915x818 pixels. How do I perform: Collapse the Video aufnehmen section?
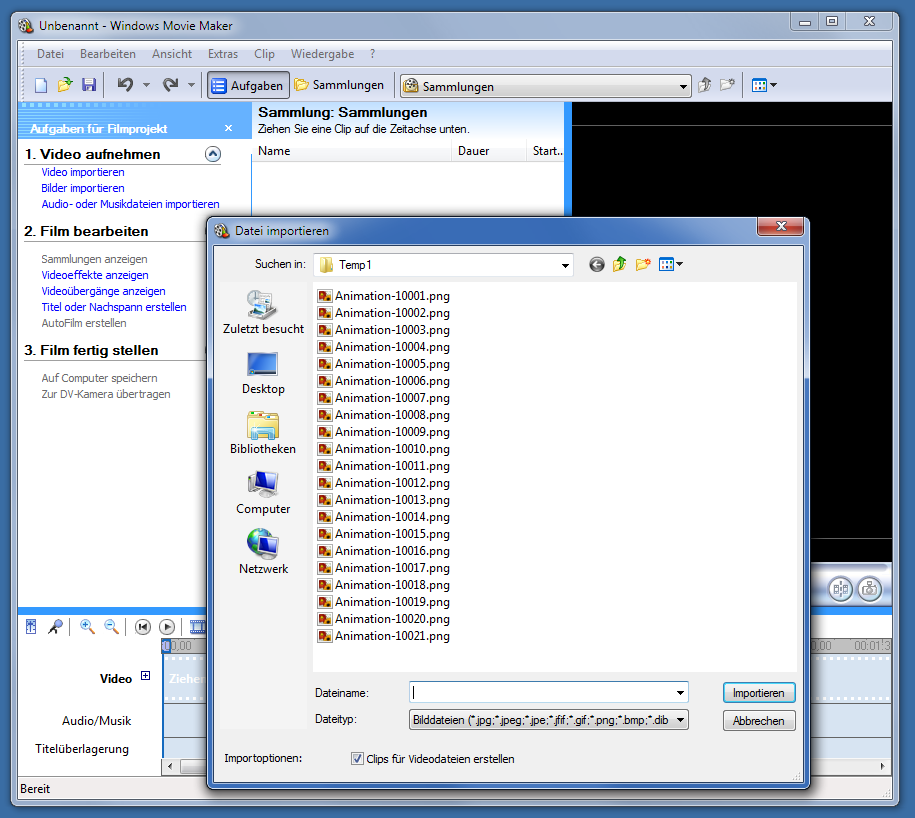[x=213, y=154]
